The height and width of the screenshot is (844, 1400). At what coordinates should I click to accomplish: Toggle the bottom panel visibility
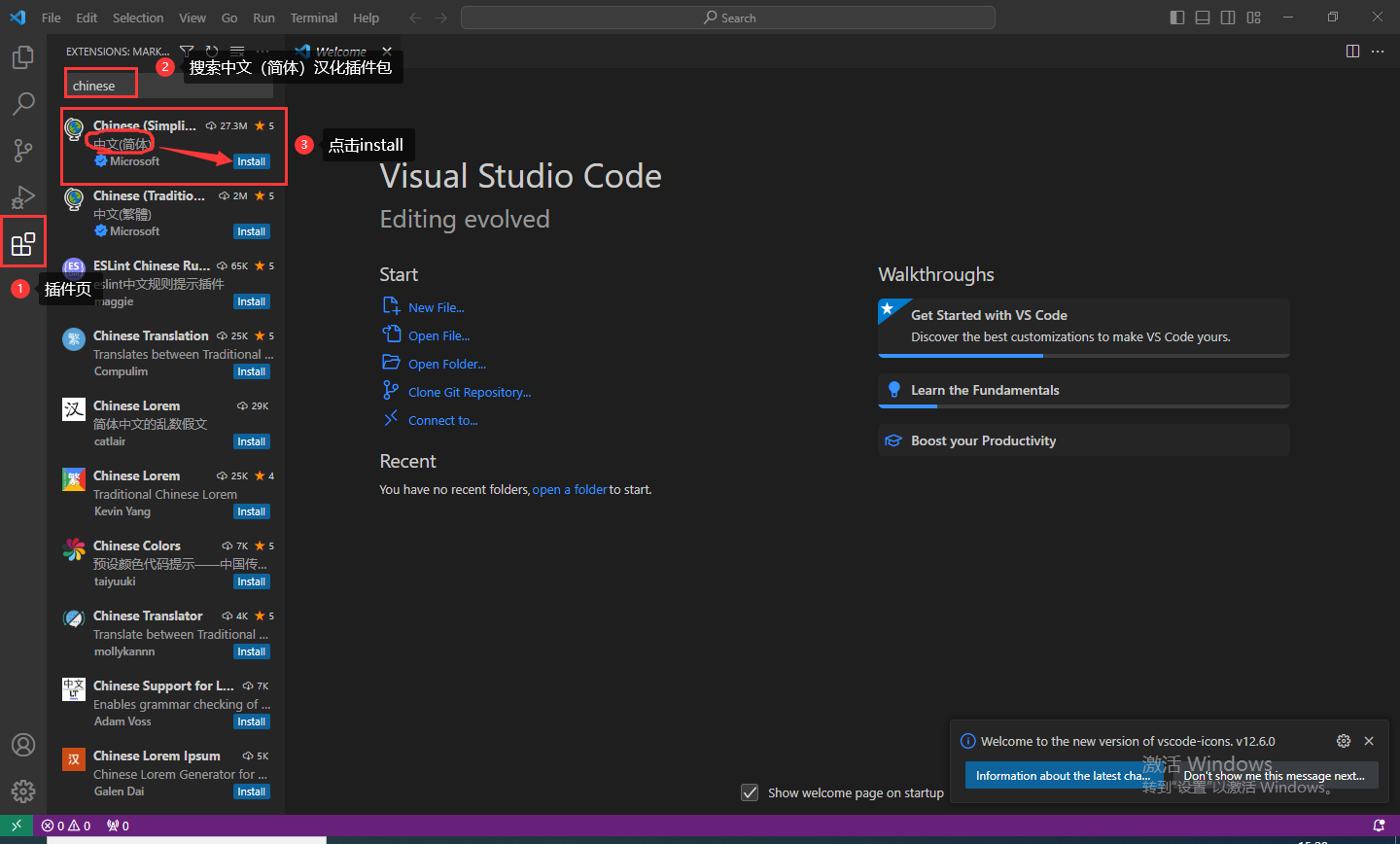[x=1203, y=18]
